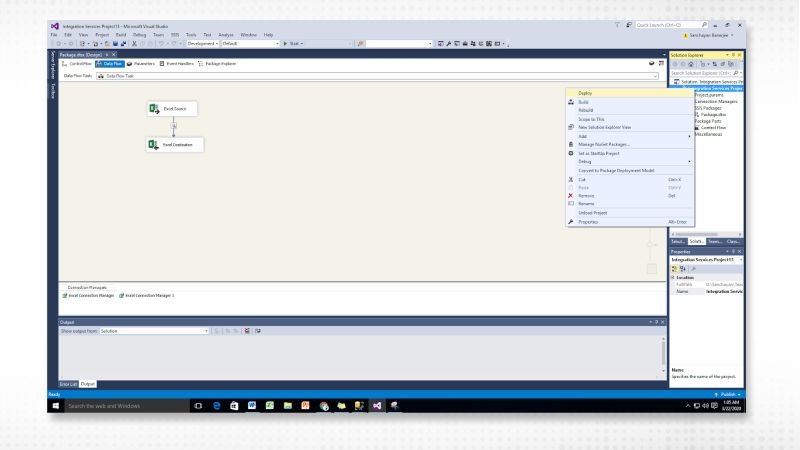
Task: Open the Properties object selector dropdown
Action: point(706,260)
